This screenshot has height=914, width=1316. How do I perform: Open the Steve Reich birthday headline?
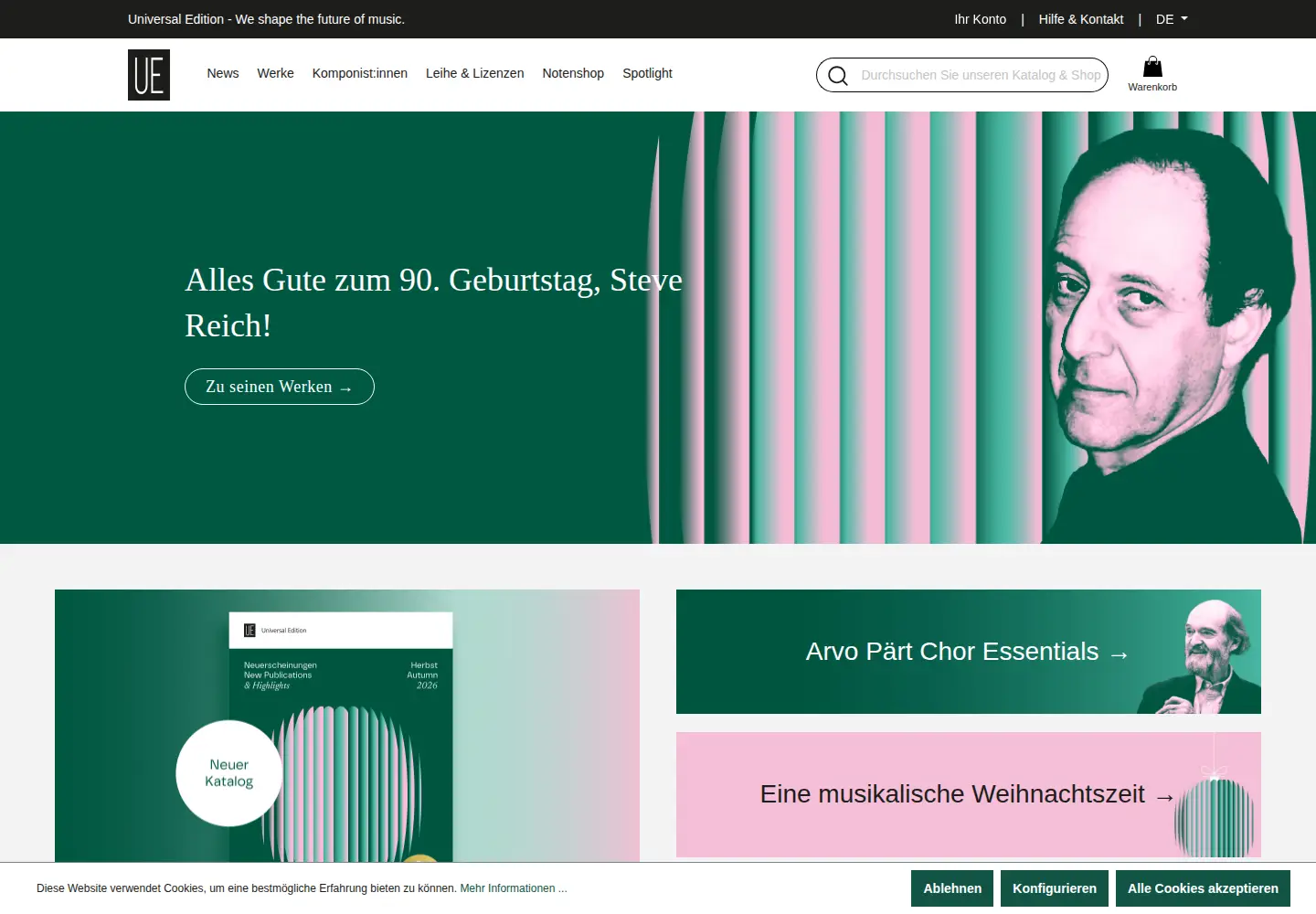pyautogui.click(x=433, y=303)
